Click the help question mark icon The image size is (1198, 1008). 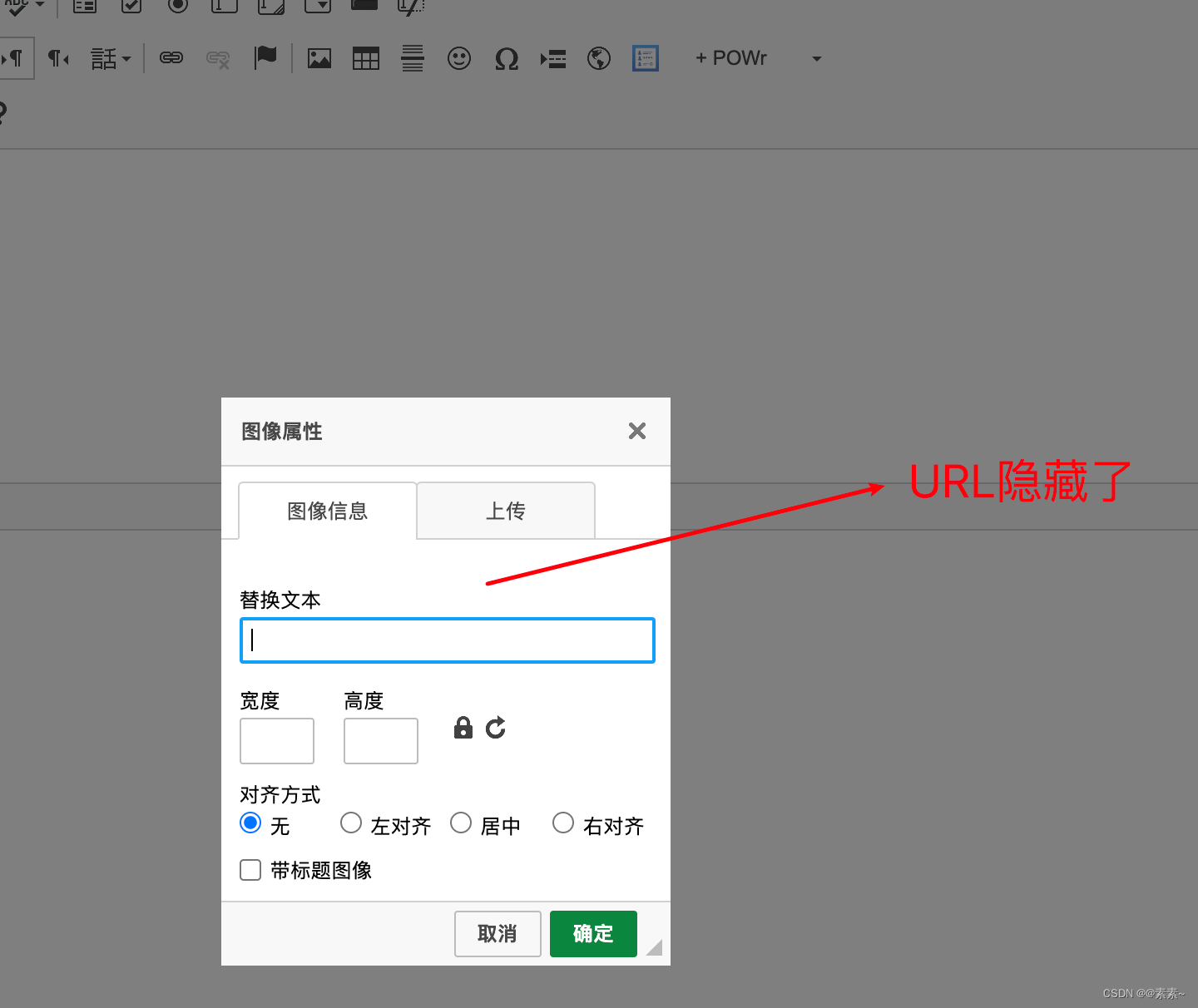click(2, 112)
